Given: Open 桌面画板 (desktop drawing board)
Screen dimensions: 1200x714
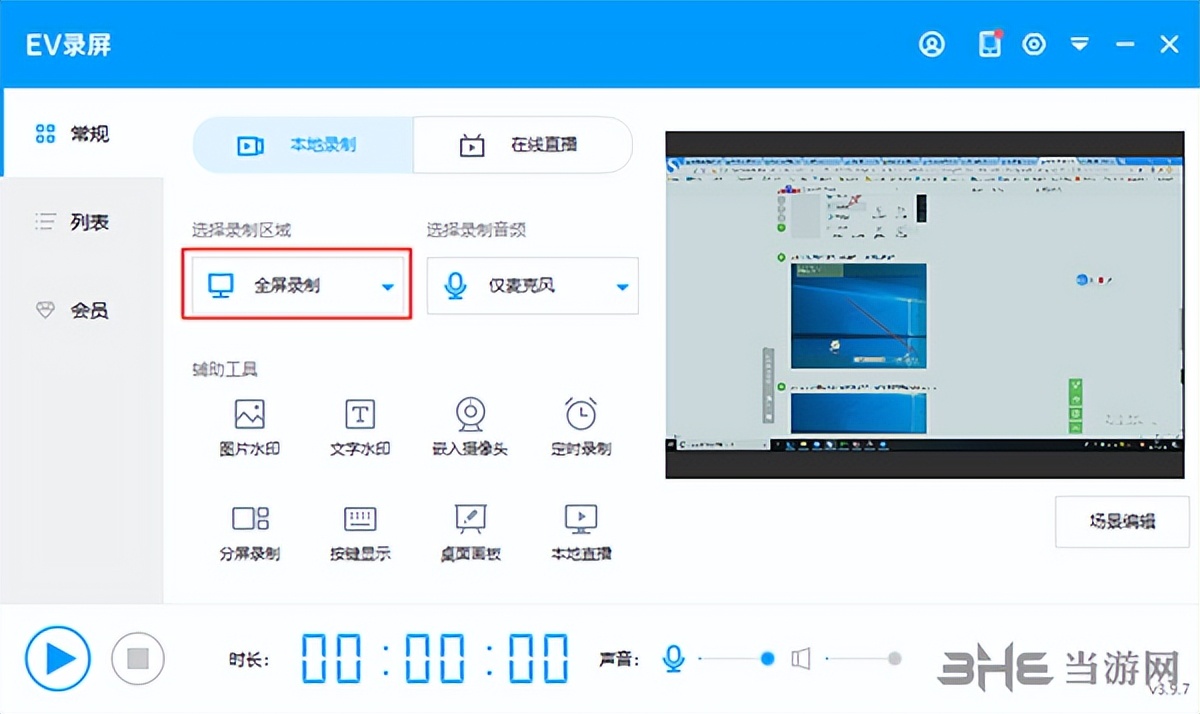Looking at the screenshot, I should (x=469, y=530).
